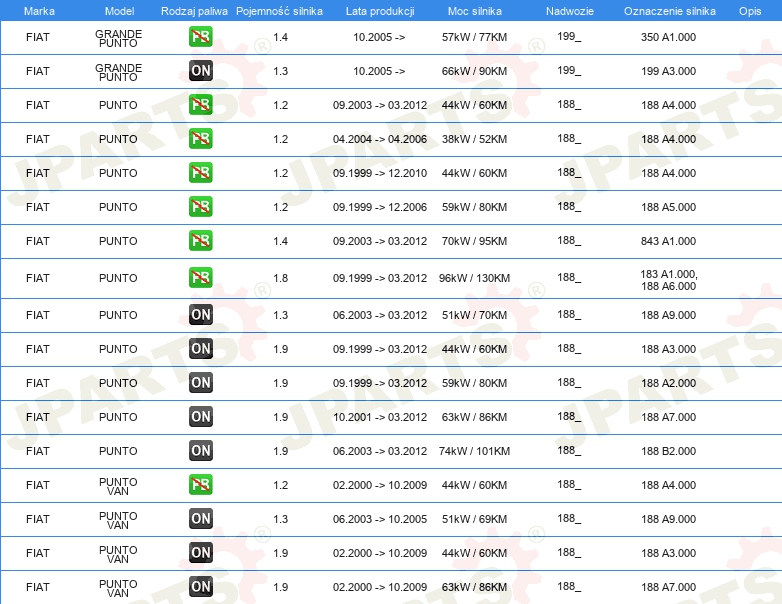Select the Lata produkcji column header

point(380,11)
